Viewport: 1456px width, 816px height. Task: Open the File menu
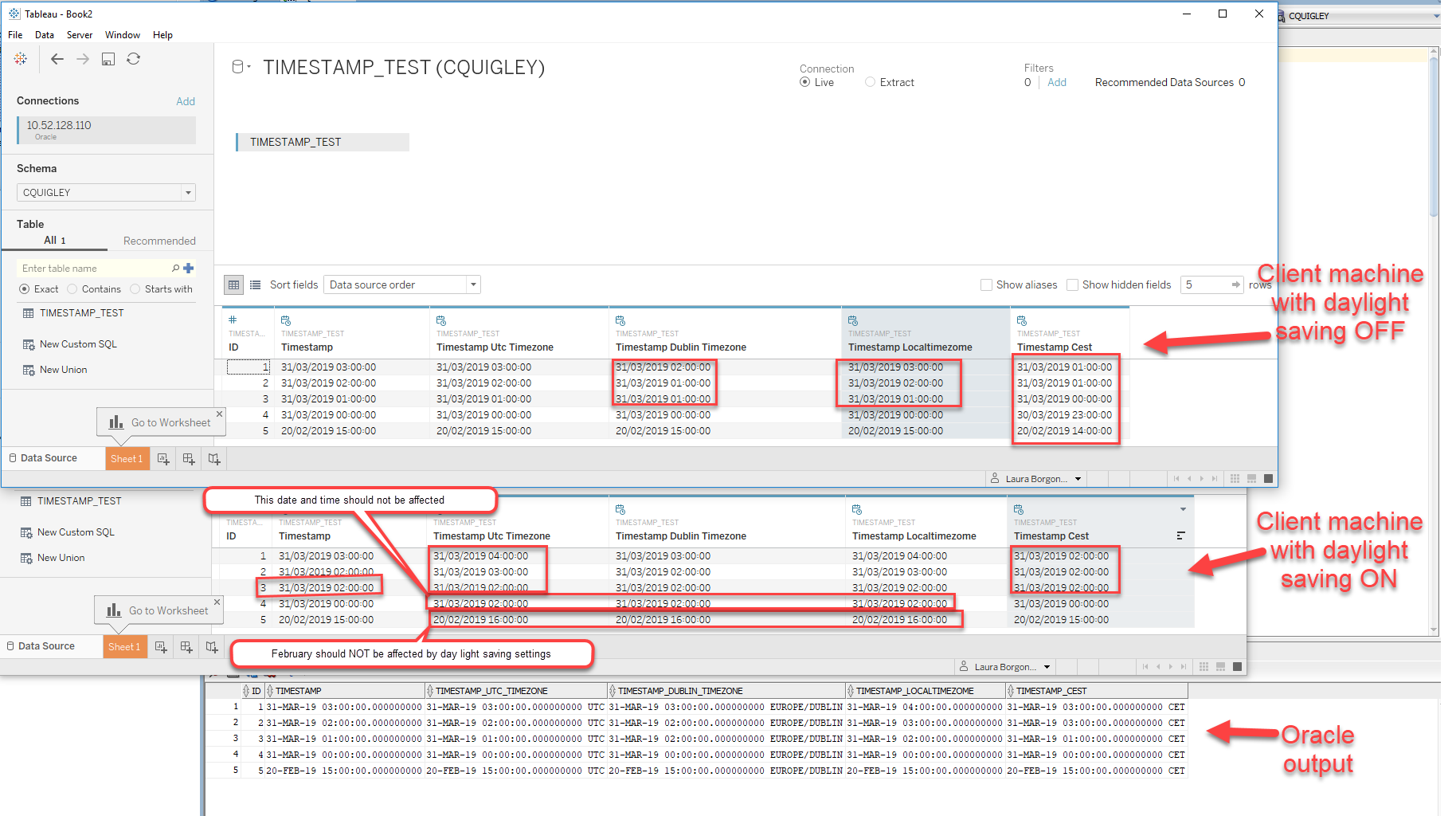point(15,35)
